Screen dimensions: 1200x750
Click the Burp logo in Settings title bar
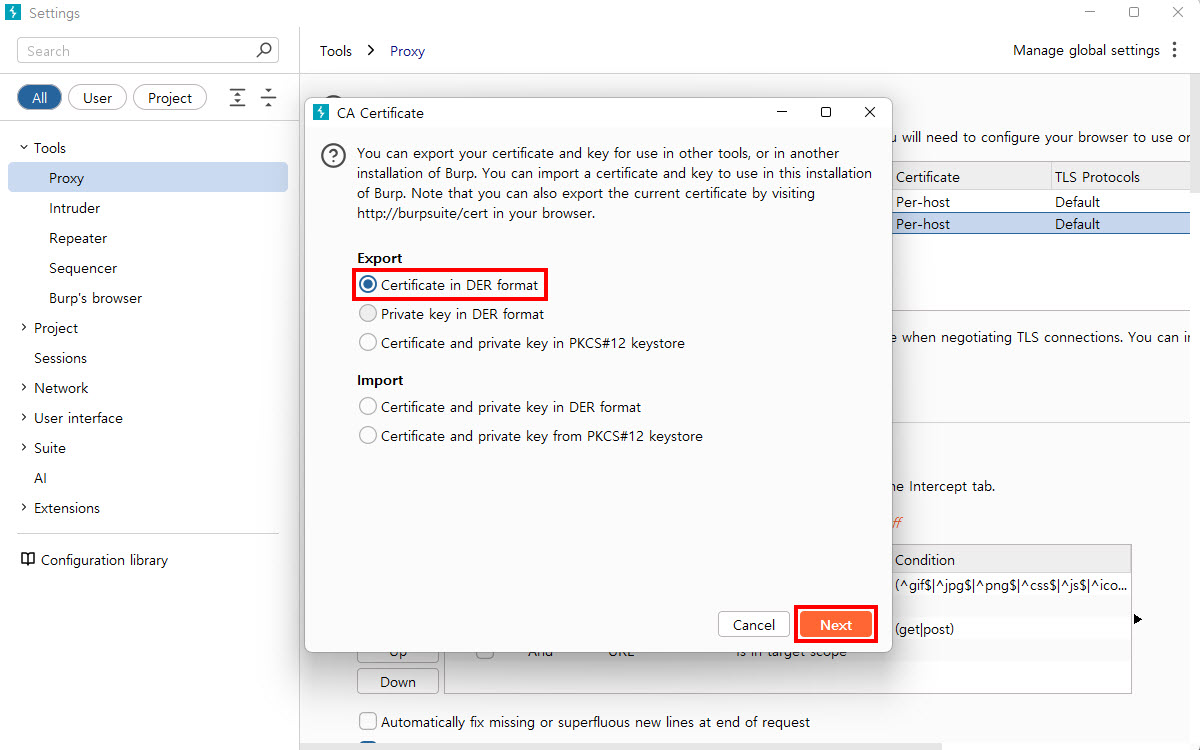13,13
